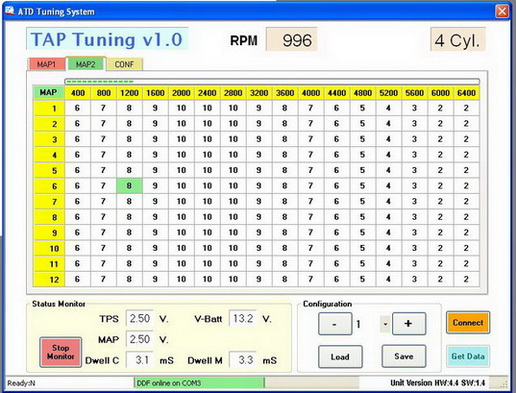Open the CONF tab
This screenshot has width=516, height=393.
pyautogui.click(x=124, y=64)
